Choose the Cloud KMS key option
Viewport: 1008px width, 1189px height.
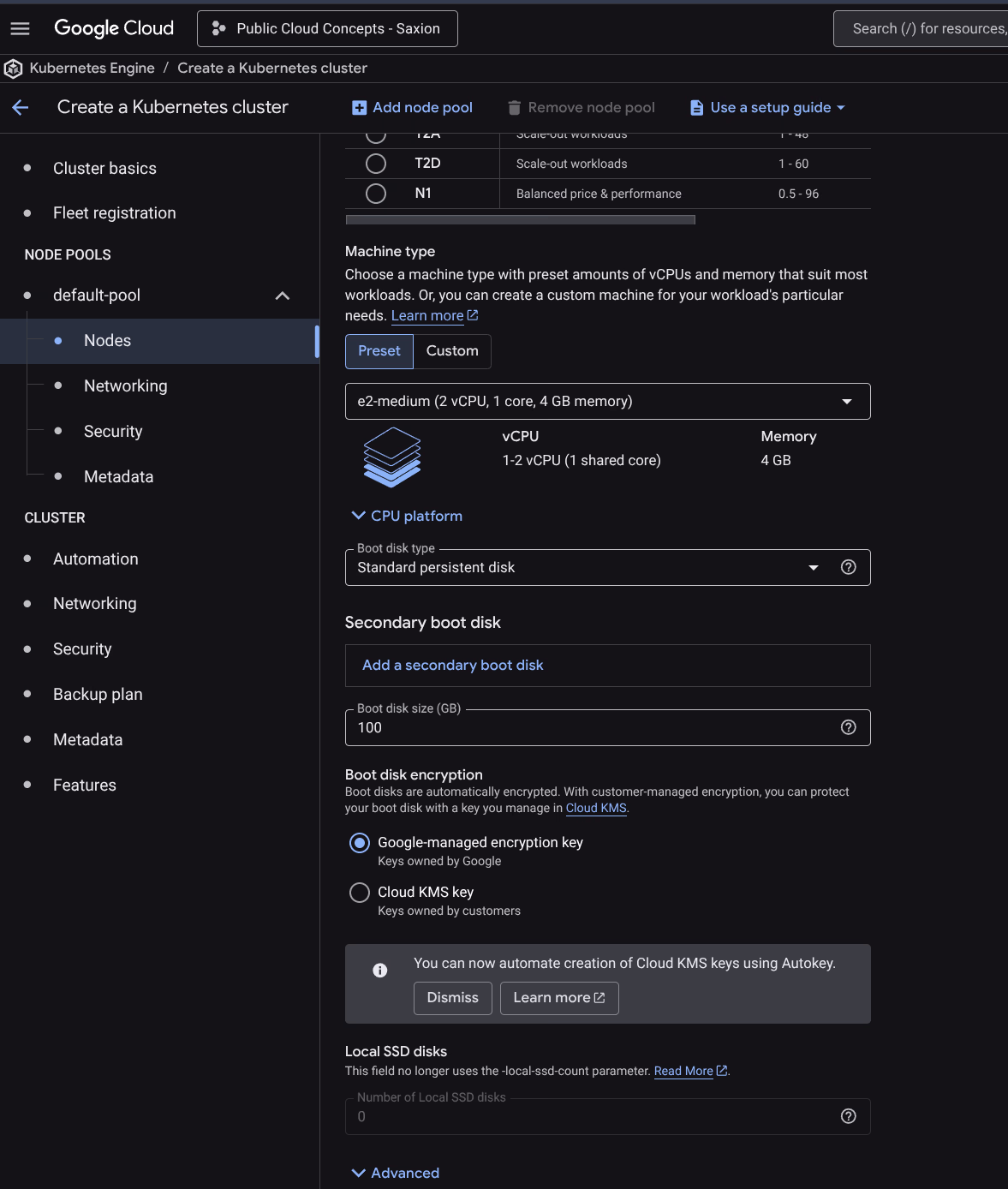click(x=360, y=893)
